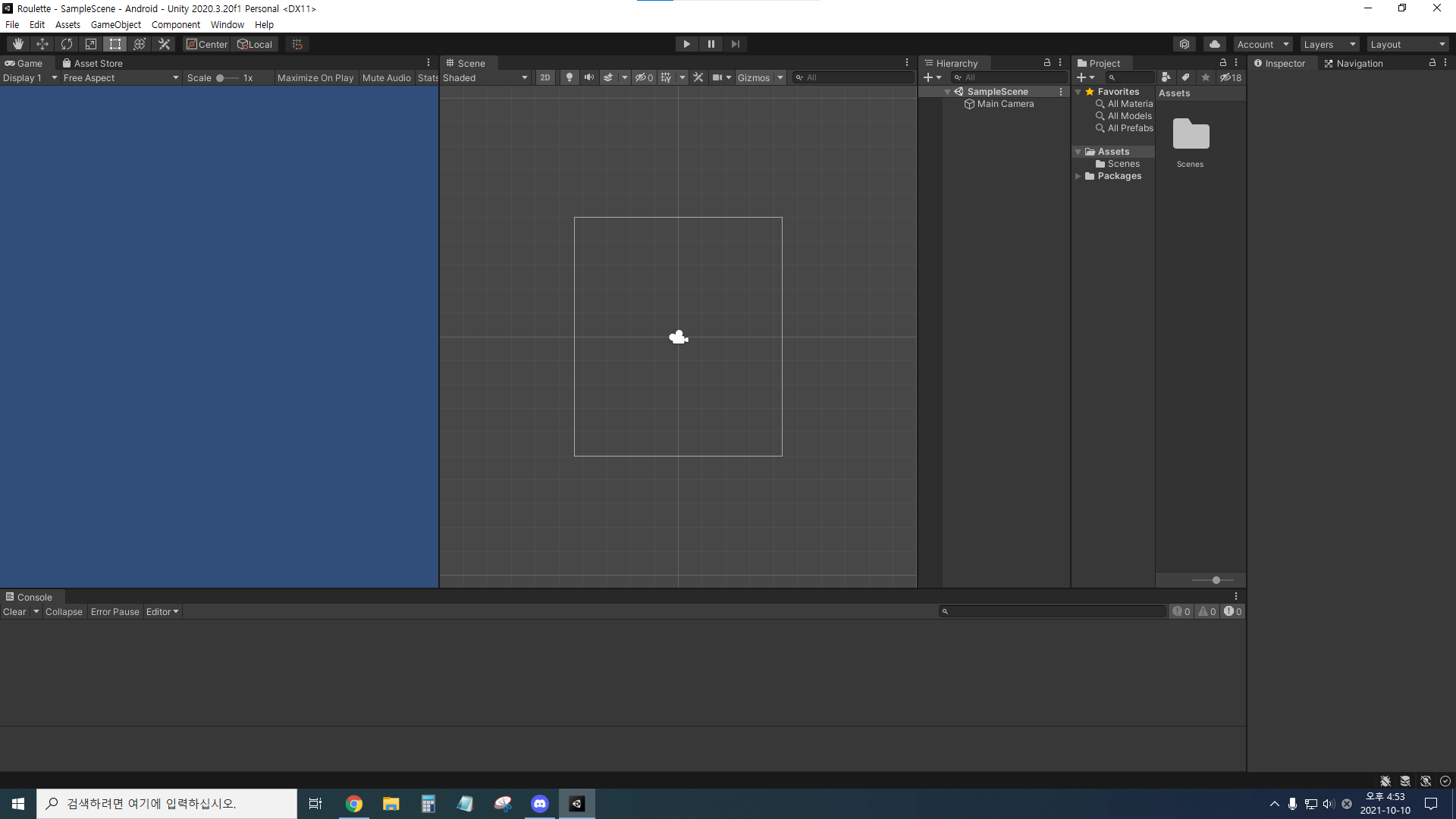Image resolution: width=1456 pixels, height=819 pixels.
Task: Enable Mute Audio in Game view
Action: [386, 77]
